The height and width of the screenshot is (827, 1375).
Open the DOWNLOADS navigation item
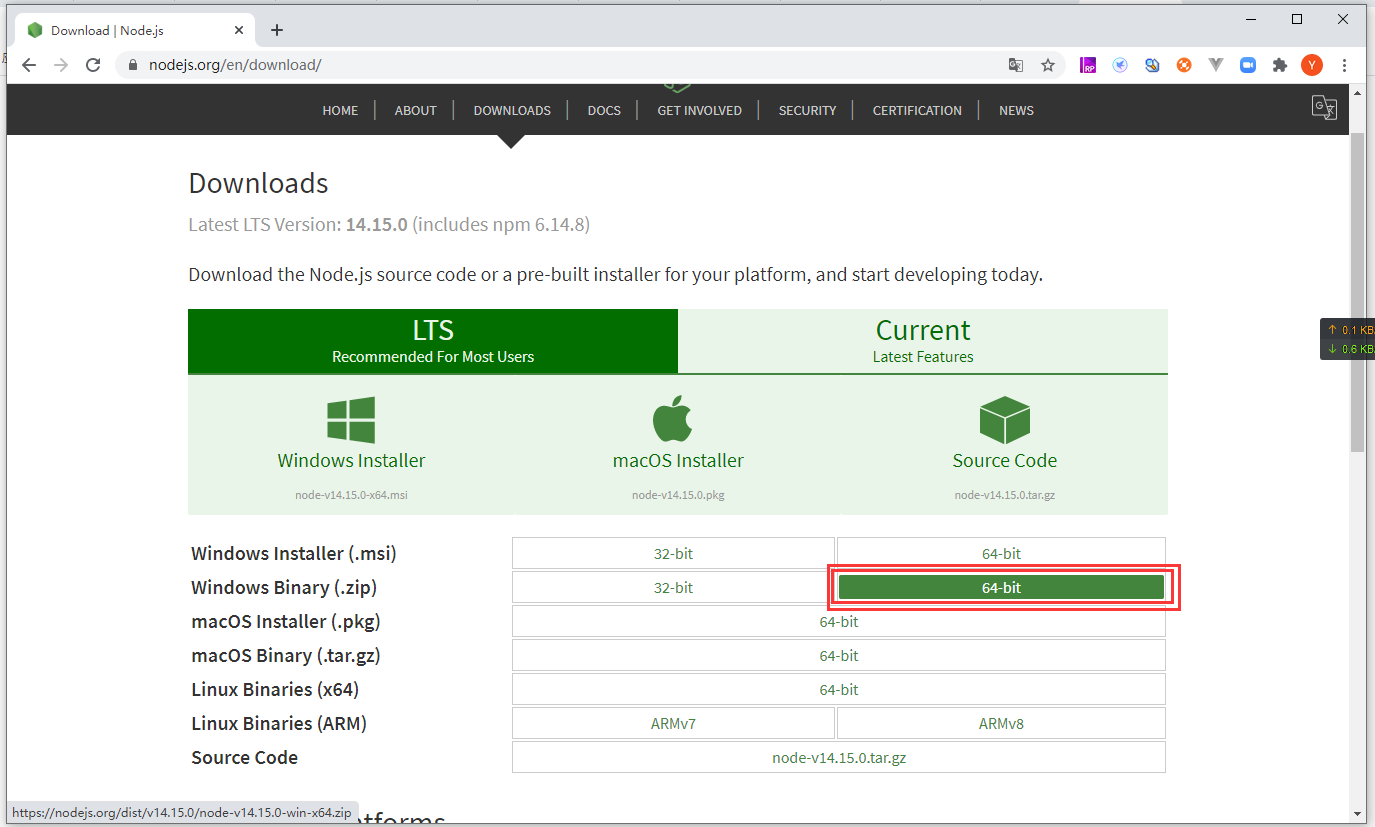coord(512,111)
